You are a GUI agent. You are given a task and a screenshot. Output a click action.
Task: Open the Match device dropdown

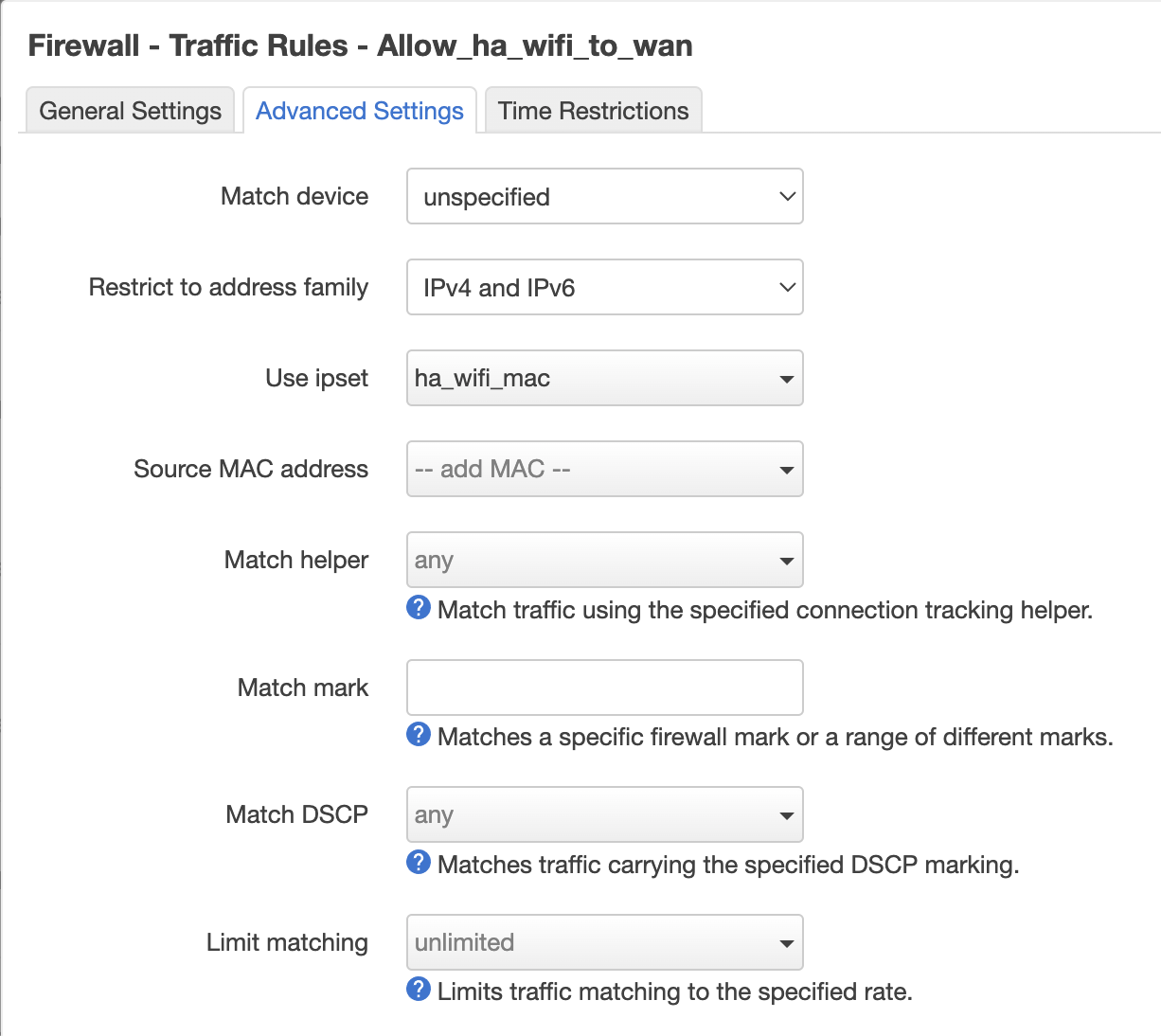click(605, 196)
